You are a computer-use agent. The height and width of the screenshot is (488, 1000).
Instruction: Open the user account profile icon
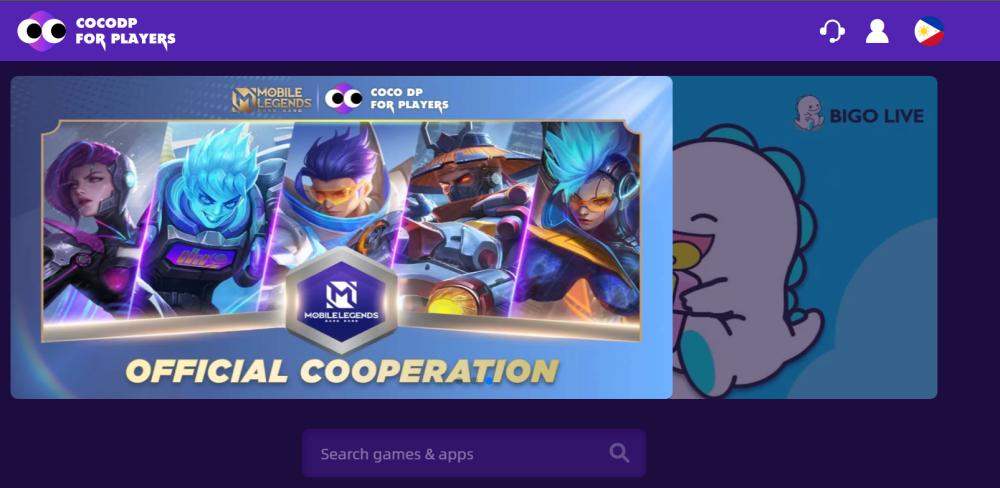[x=877, y=31]
